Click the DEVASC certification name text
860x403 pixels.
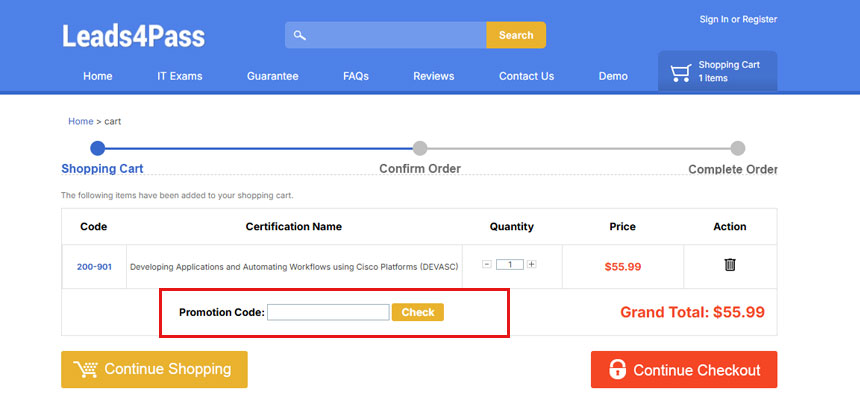click(x=294, y=267)
